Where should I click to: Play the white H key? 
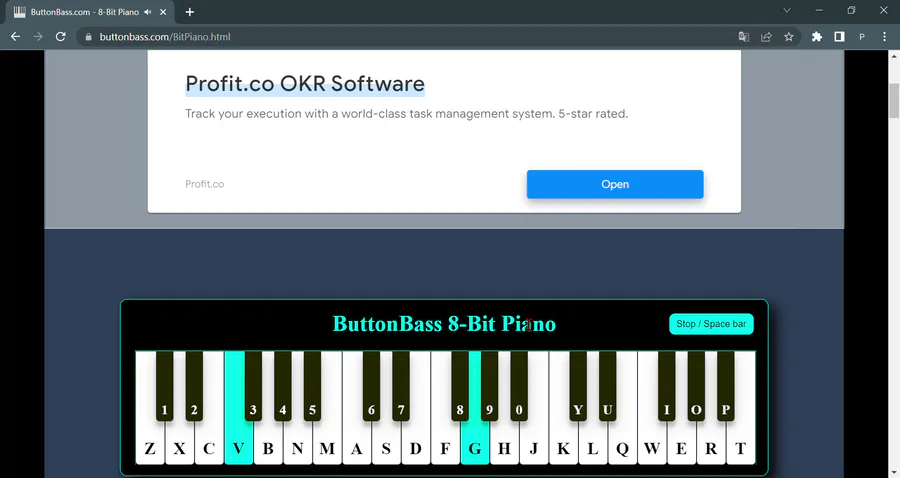(505, 449)
